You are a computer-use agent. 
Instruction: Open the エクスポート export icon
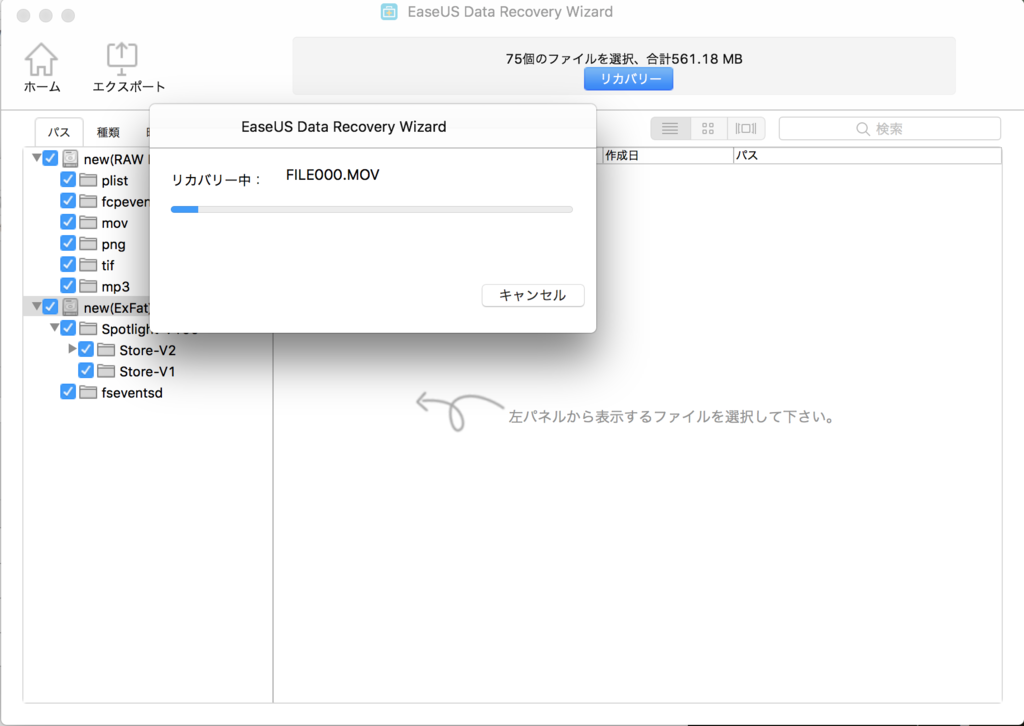[x=121, y=59]
